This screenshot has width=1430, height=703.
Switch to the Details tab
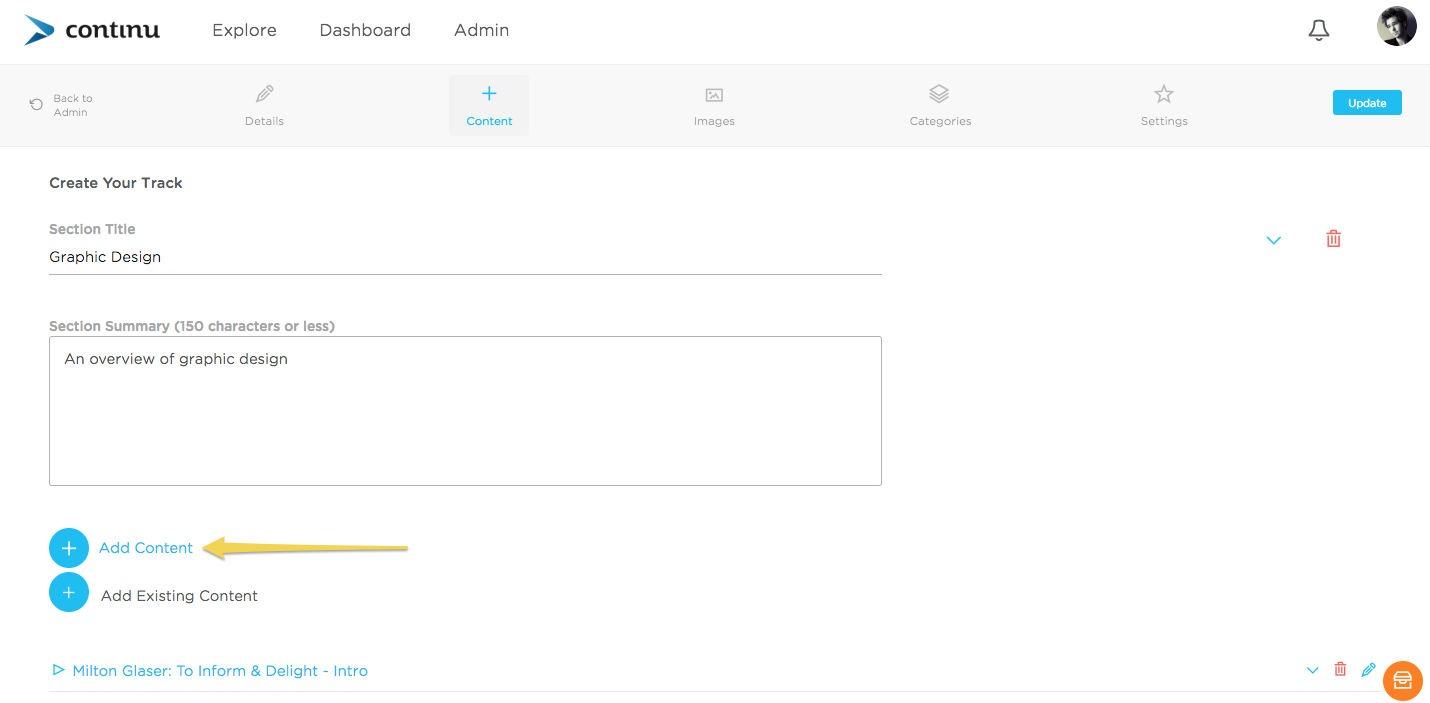pyautogui.click(x=264, y=106)
